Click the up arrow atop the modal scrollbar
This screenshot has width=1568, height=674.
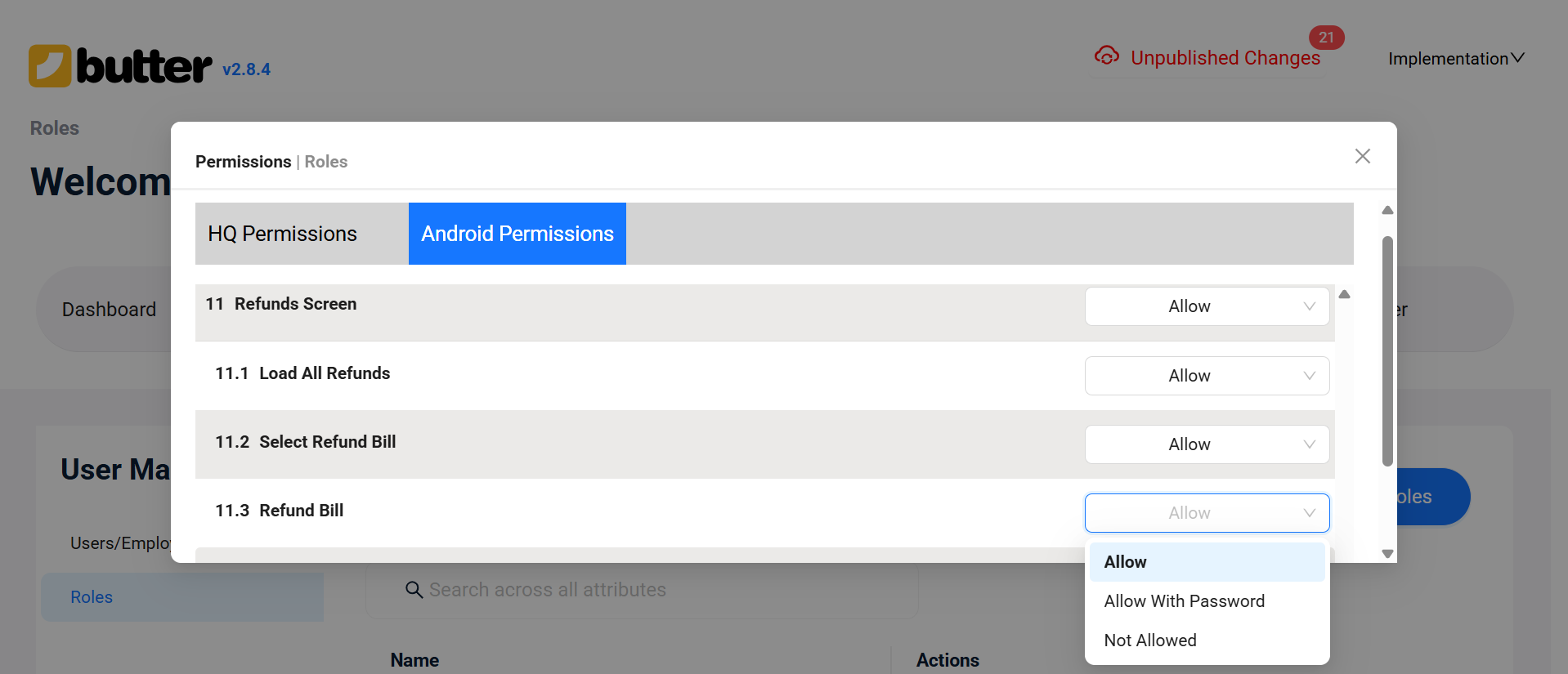(x=1386, y=210)
